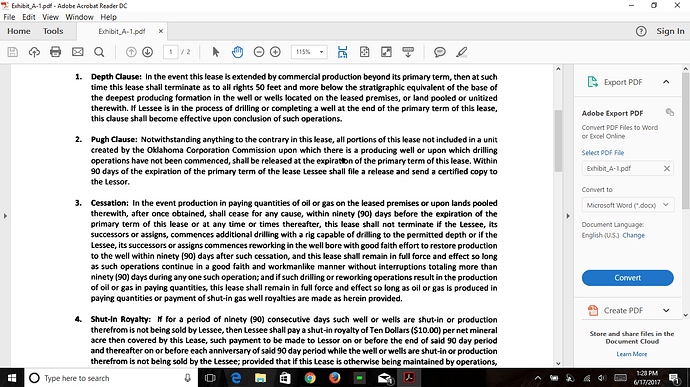Zoom out with the minus icon
The image size is (690, 387).
point(259,52)
